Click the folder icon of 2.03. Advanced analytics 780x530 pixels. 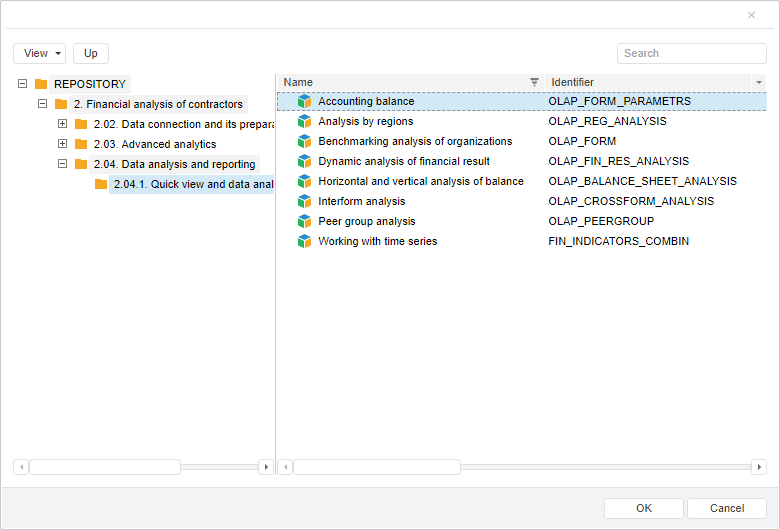tap(81, 144)
